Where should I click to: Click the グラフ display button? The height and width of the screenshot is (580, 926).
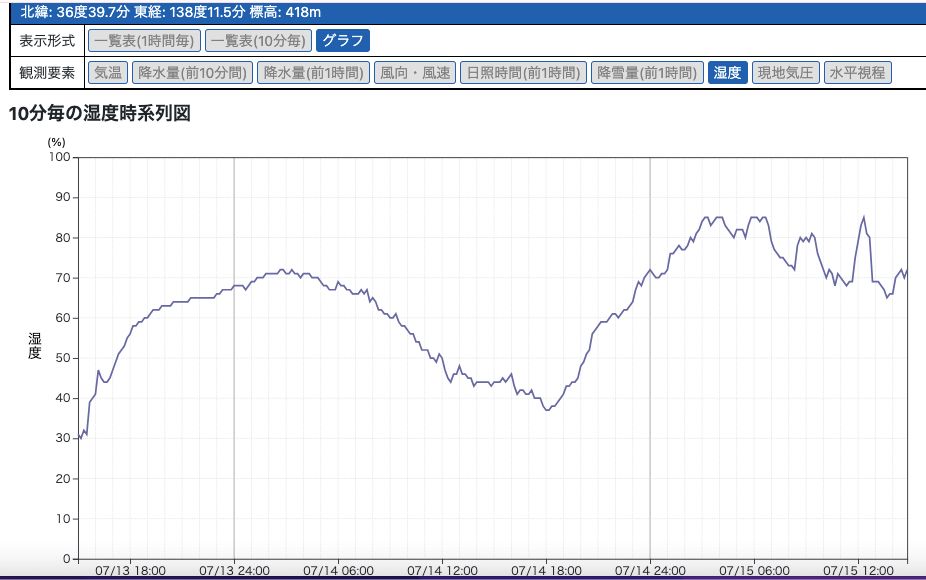343,41
